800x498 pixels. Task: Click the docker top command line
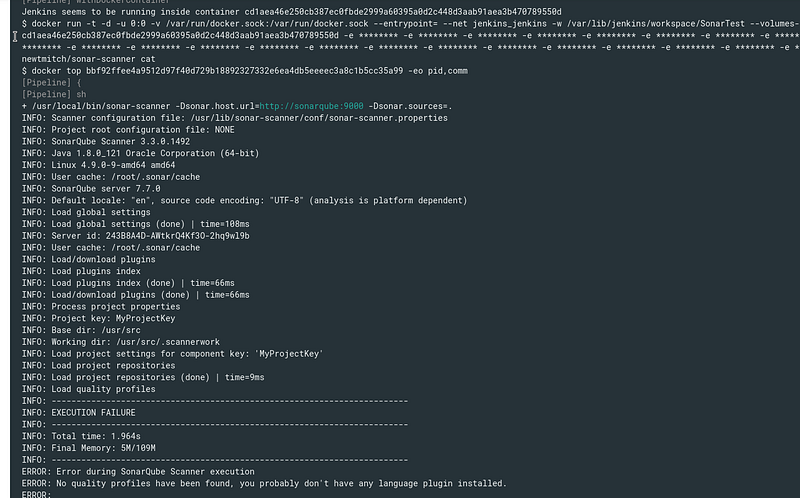pyautogui.click(x=244, y=71)
